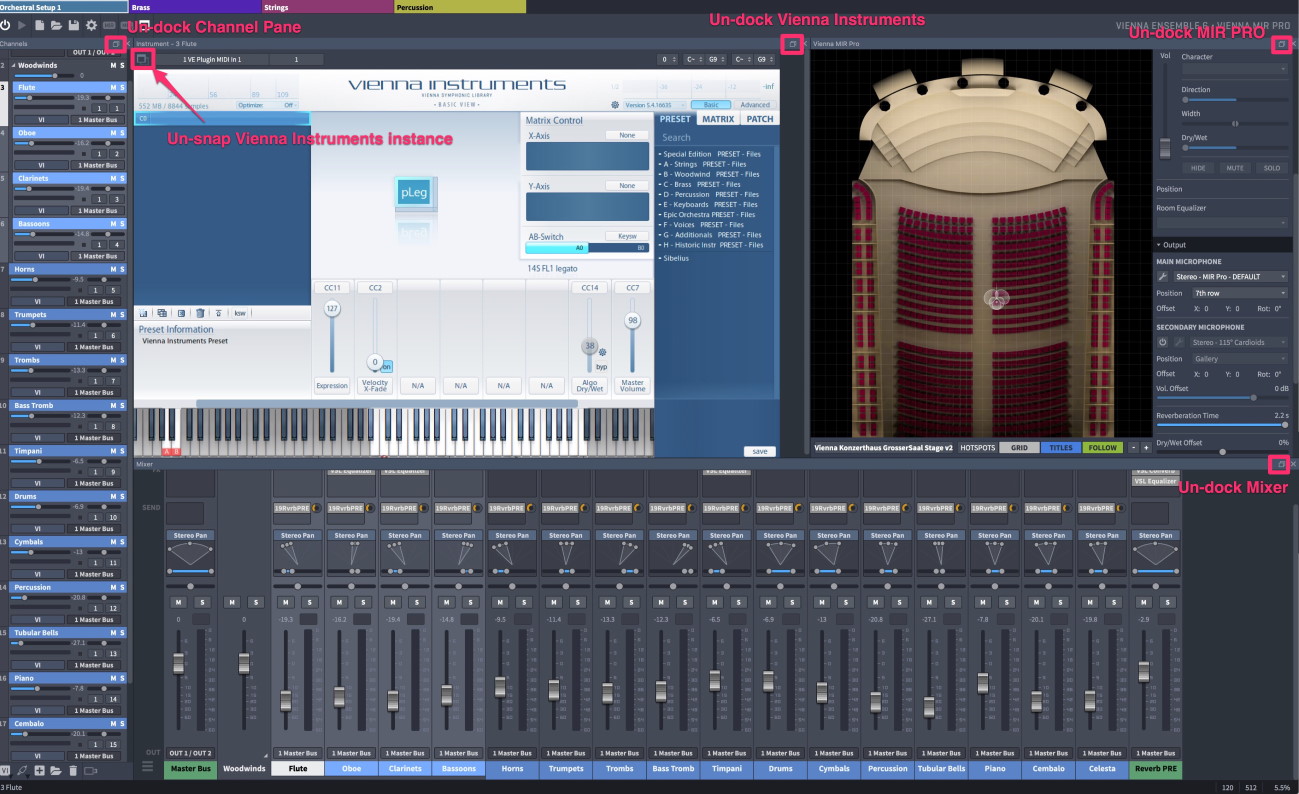Open preferences with the gear icon

[x=91, y=25]
